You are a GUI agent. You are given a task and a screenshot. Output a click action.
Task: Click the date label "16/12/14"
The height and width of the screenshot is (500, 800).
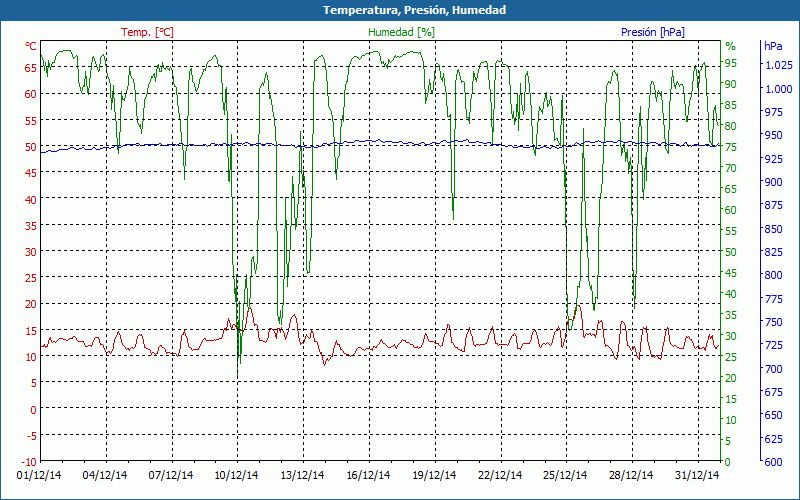[x=368, y=475]
